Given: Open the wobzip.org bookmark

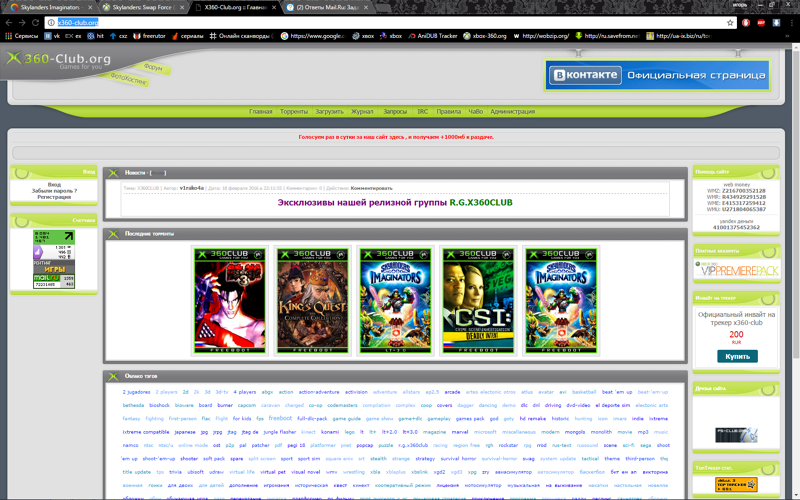Looking at the screenshot, I should [541, 36].
